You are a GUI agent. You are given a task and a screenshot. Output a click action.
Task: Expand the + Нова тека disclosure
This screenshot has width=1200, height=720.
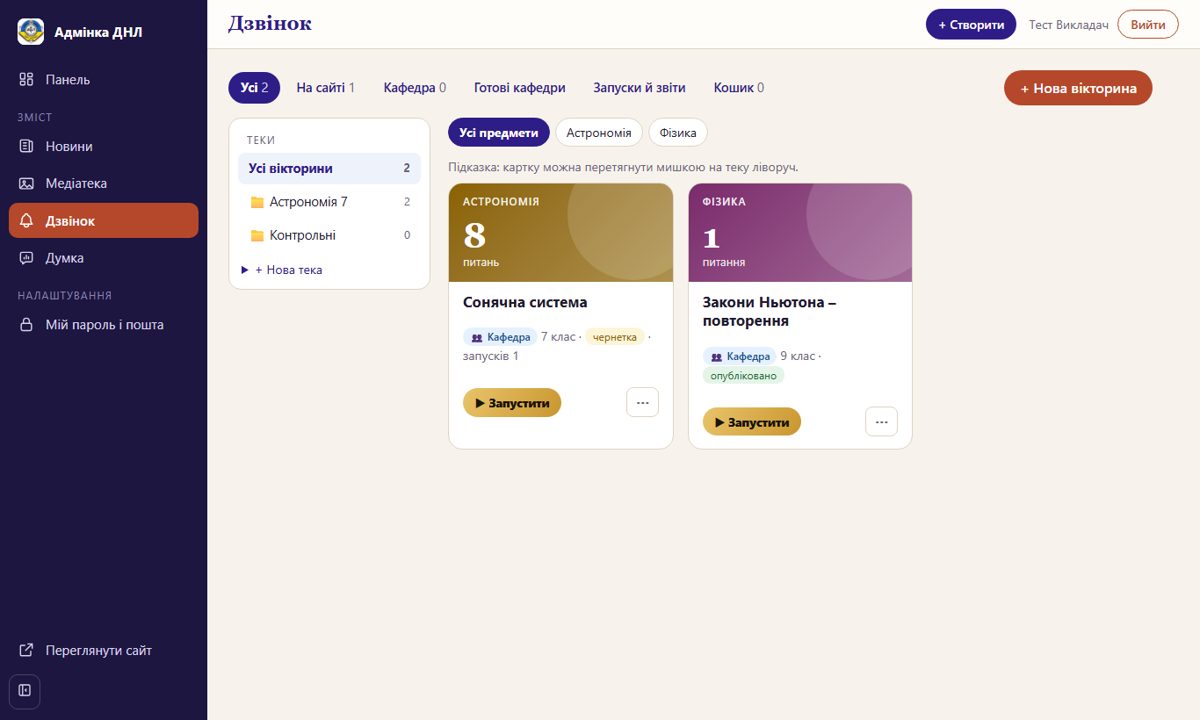[282, 270]
